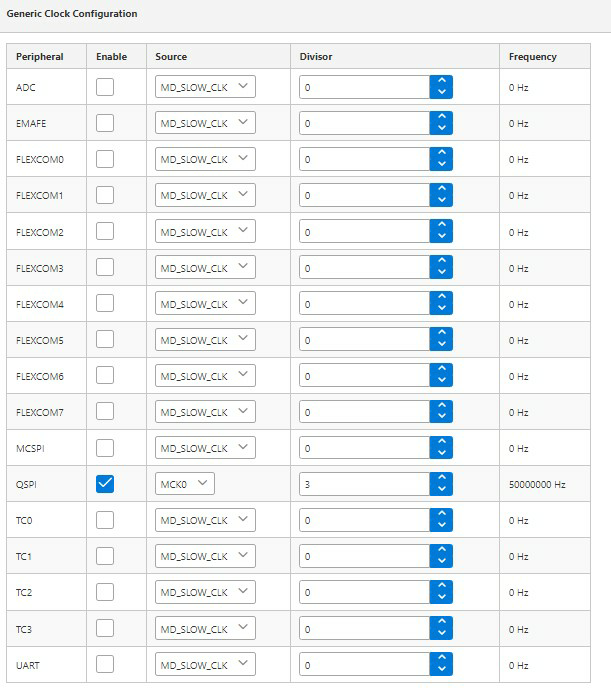Screen dimensions: 611x695
Task: Open the FLEXCOM0 source dropdown
Action: point(205,159)
